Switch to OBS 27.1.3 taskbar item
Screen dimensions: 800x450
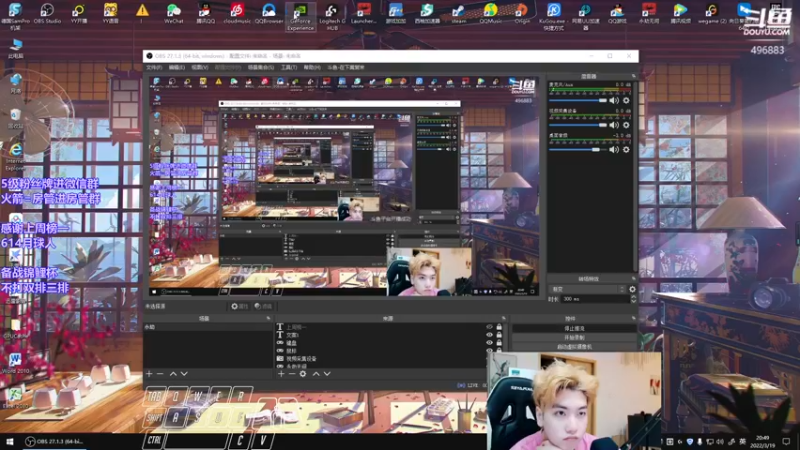click(54, 441)
